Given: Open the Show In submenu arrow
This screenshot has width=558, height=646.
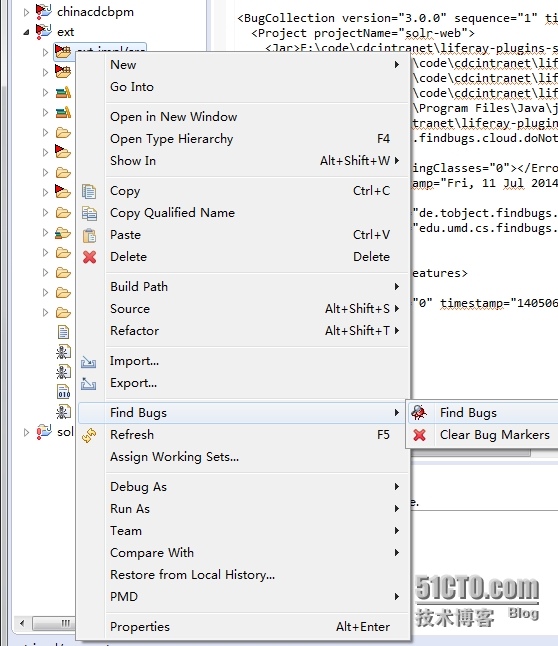Looking at the screenshot, I should coord(397,161).
